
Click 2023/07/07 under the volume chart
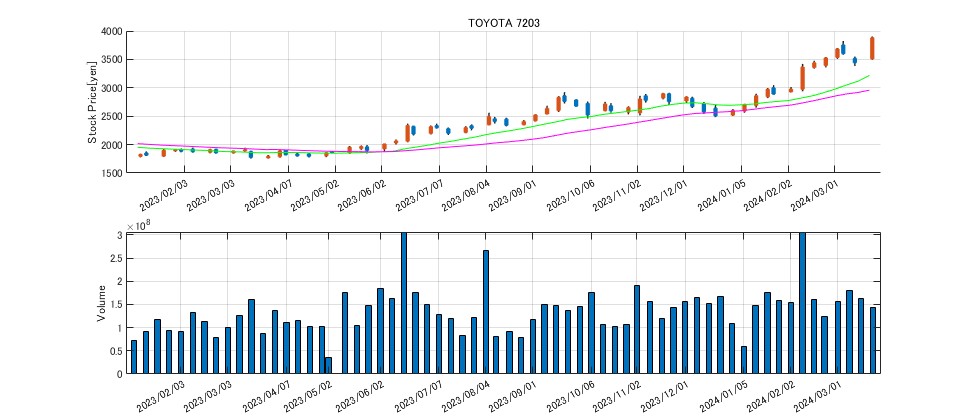pos(418,396)
